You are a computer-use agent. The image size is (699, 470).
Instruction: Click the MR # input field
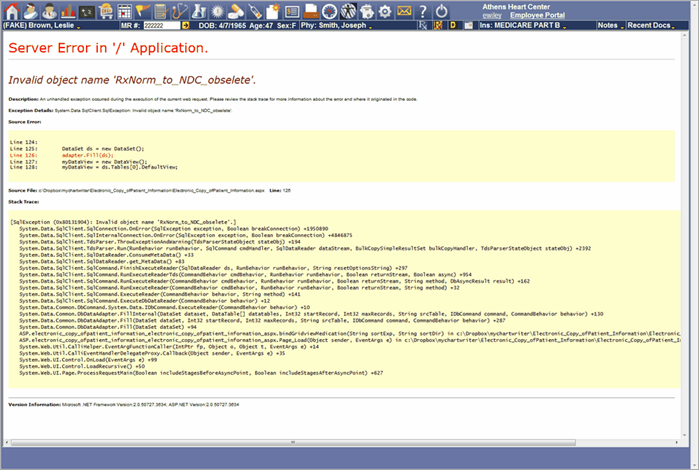(x=160, y=25)
